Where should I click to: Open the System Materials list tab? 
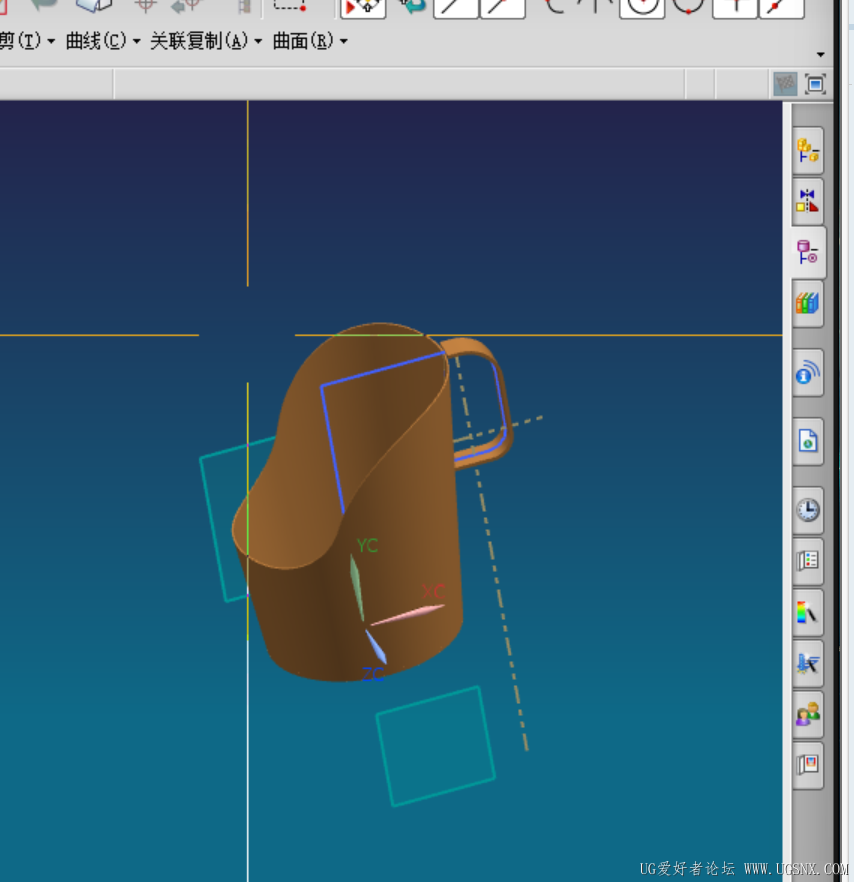[808, 561]
